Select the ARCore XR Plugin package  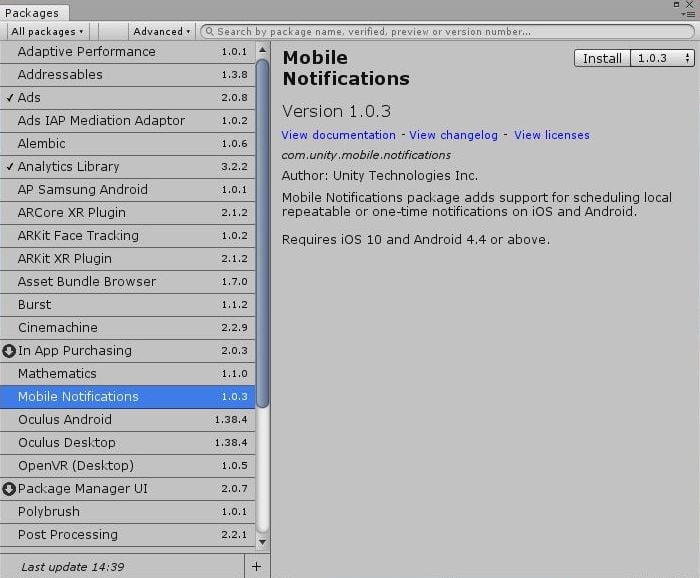[x=128, y=212]
